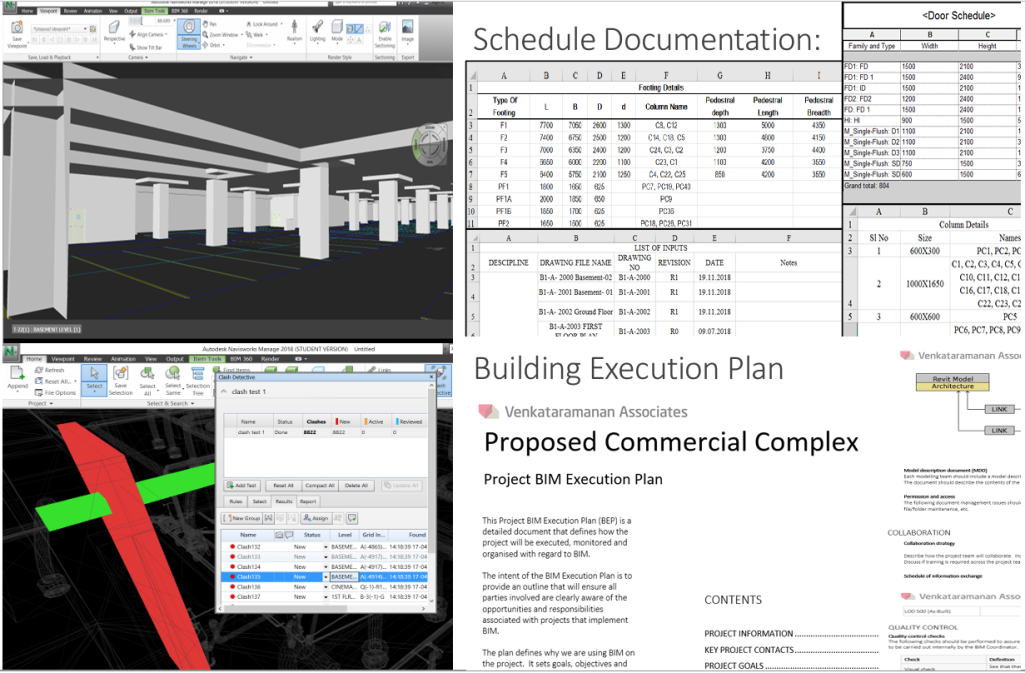Click the Perspective camera icon
Image resolution: width=1025 pixels, height=673 pixels.
click(x=115, y=30)
